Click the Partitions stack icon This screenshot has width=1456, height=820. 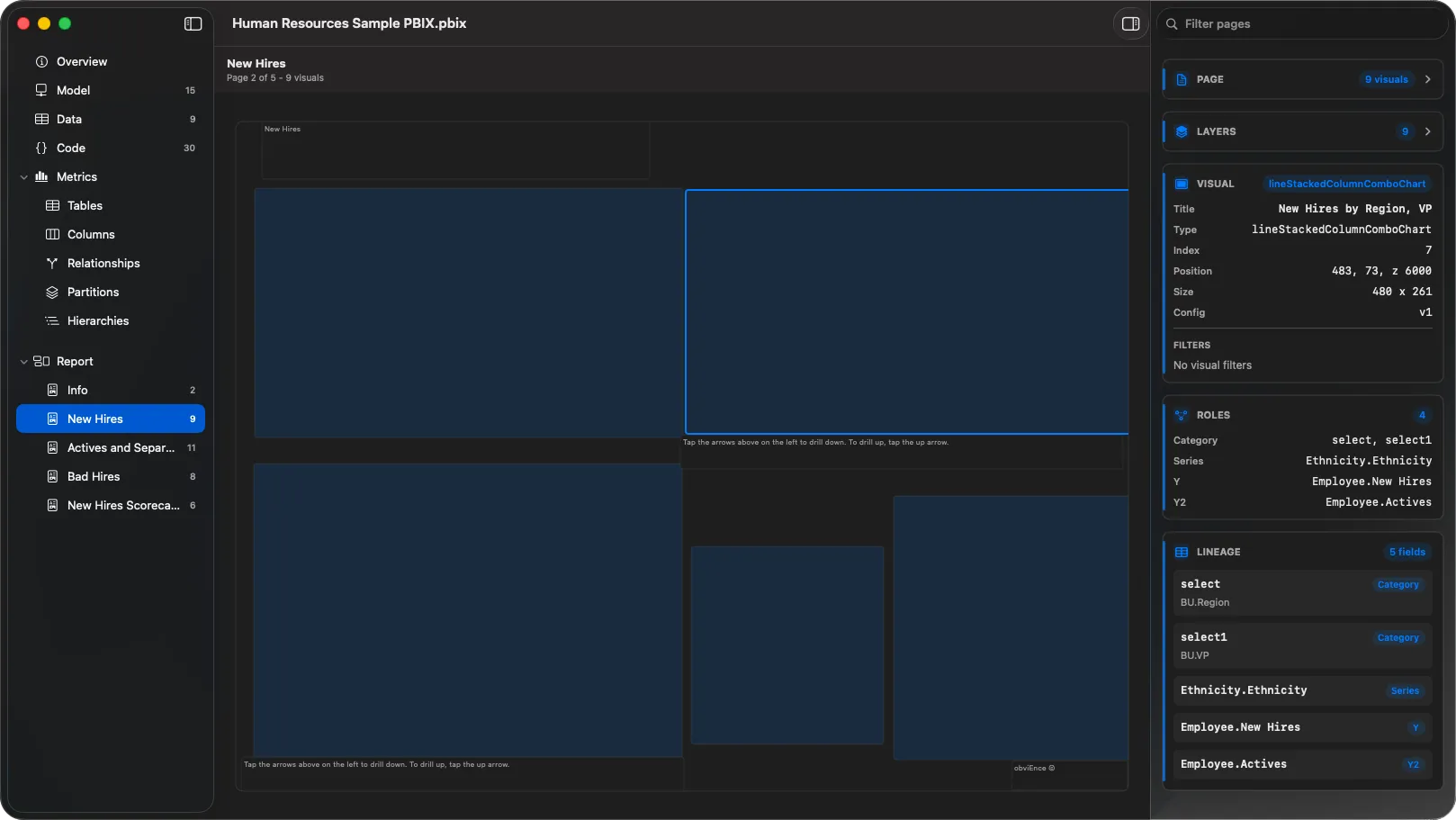[52, 292]
